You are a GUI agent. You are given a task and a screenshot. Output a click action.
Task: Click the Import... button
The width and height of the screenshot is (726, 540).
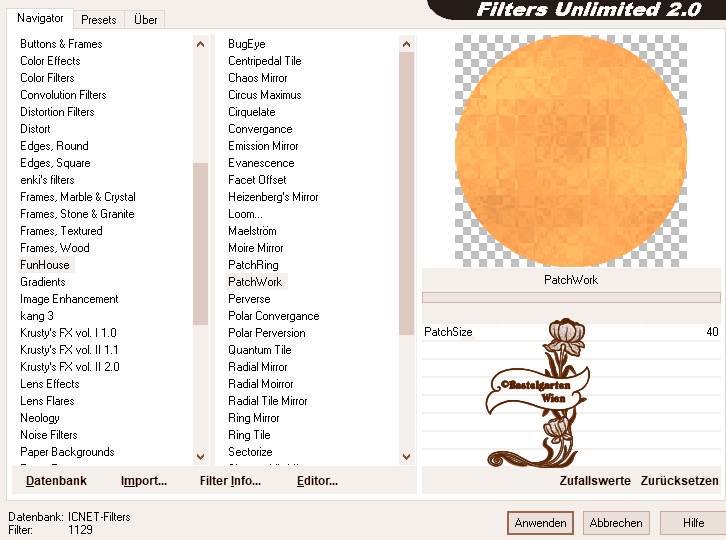[x=144, y=481]
